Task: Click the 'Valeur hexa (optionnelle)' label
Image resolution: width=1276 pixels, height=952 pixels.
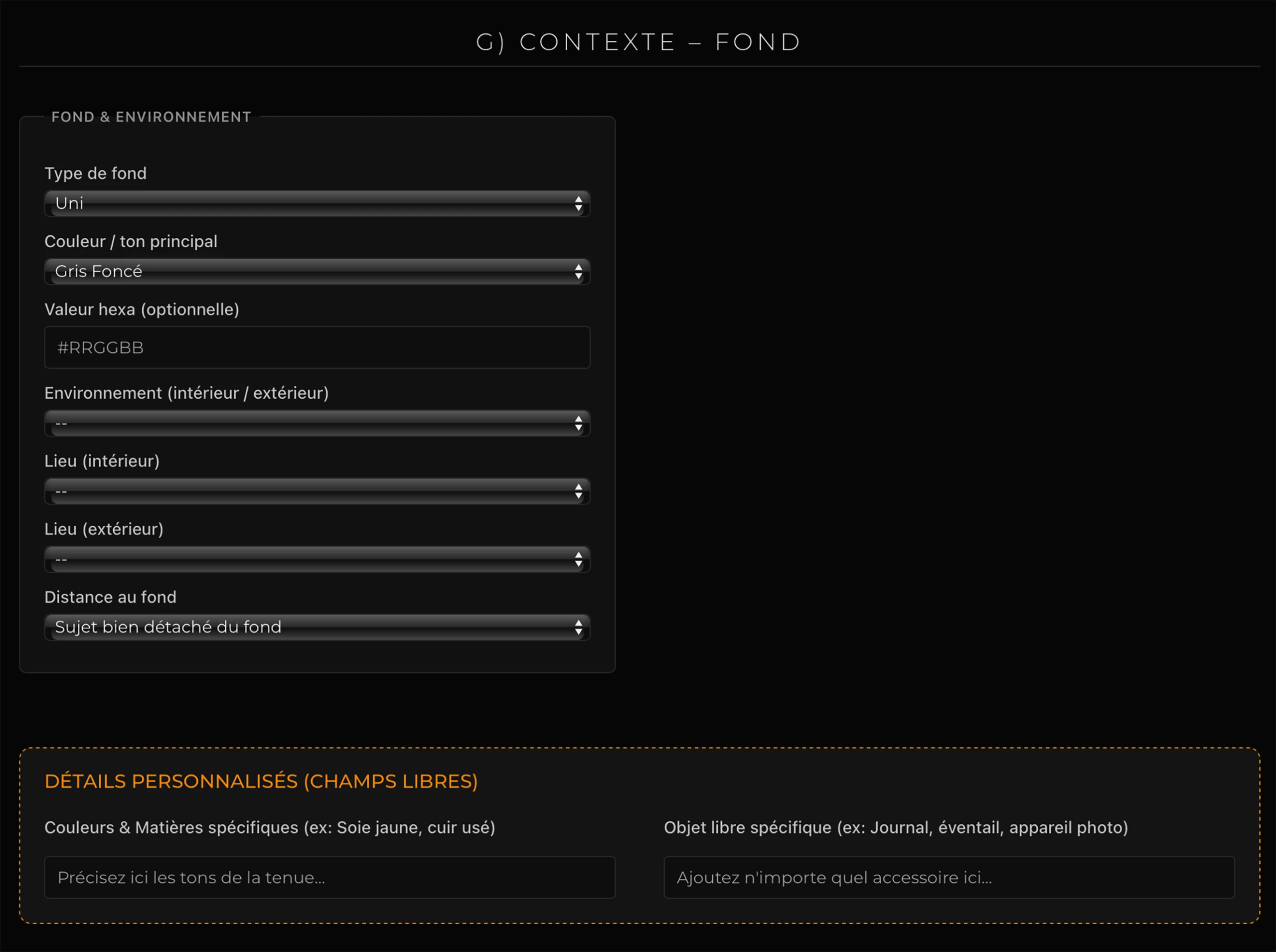Action: (x=142, y=310)
